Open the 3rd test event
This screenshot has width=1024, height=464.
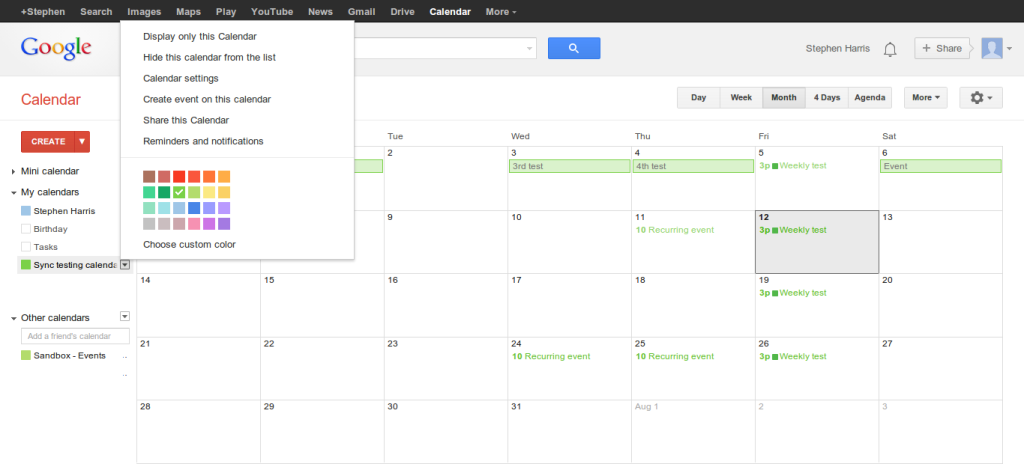pos(569,166)
